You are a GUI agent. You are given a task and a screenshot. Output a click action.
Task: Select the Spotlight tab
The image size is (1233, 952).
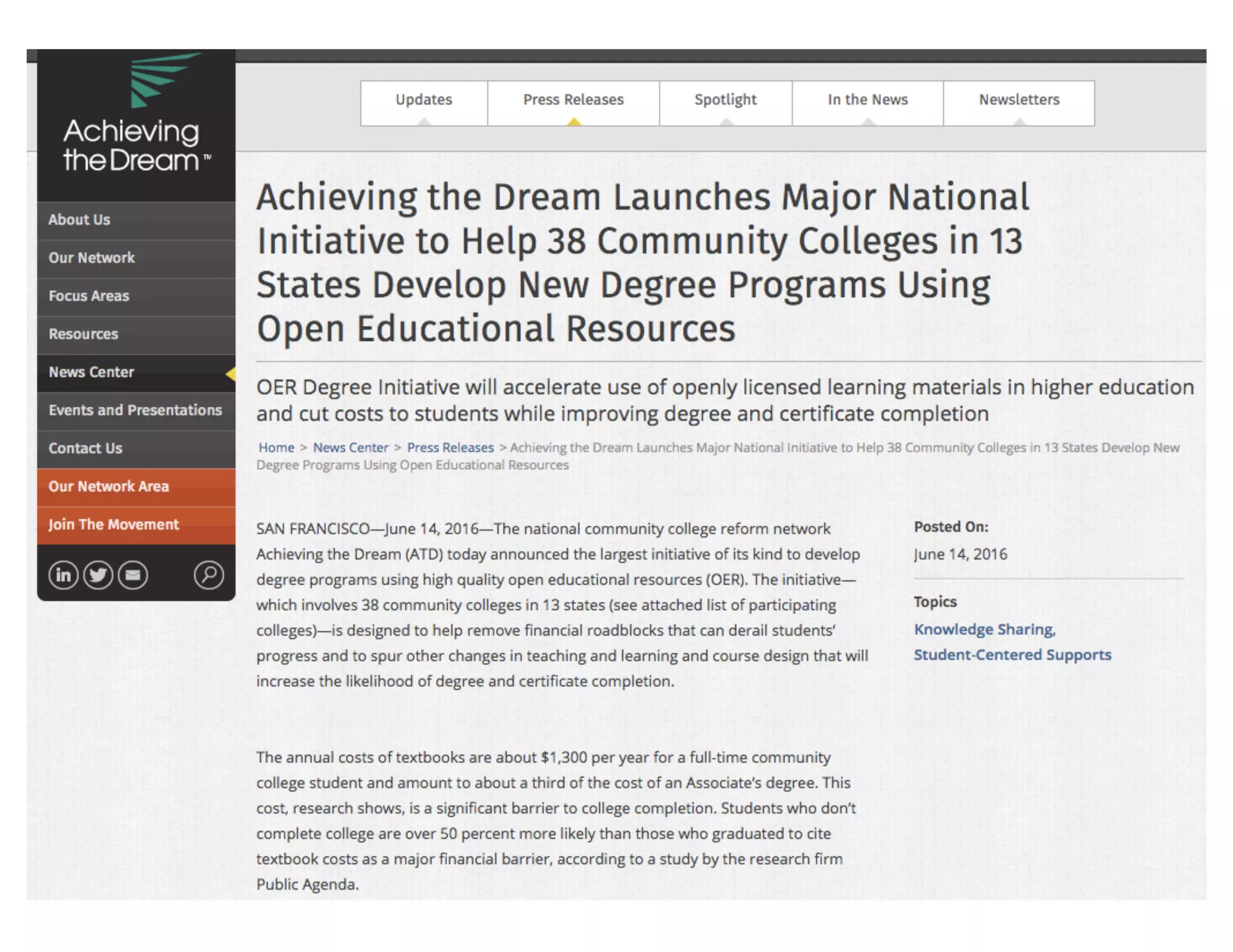coord(725,100)
